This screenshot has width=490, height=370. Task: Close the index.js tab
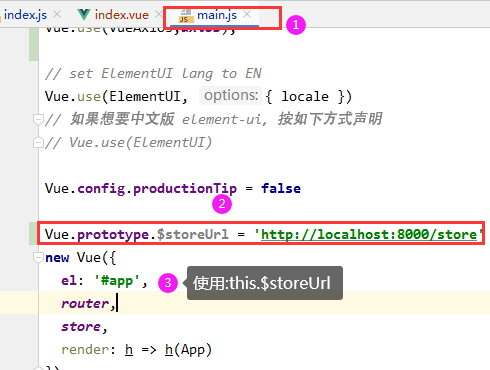coord(57,14)
